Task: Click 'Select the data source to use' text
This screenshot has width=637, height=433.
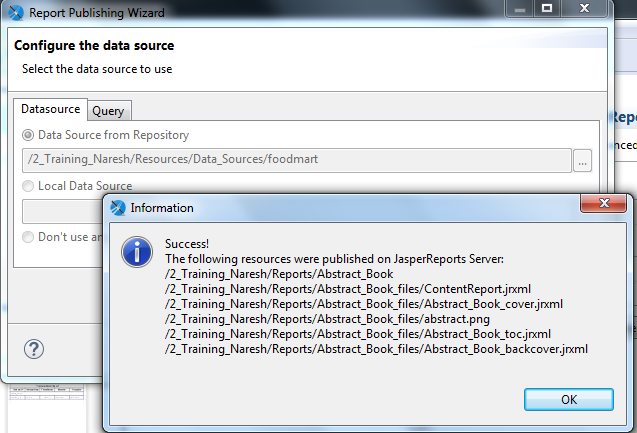Action: [x=97, y=69]
